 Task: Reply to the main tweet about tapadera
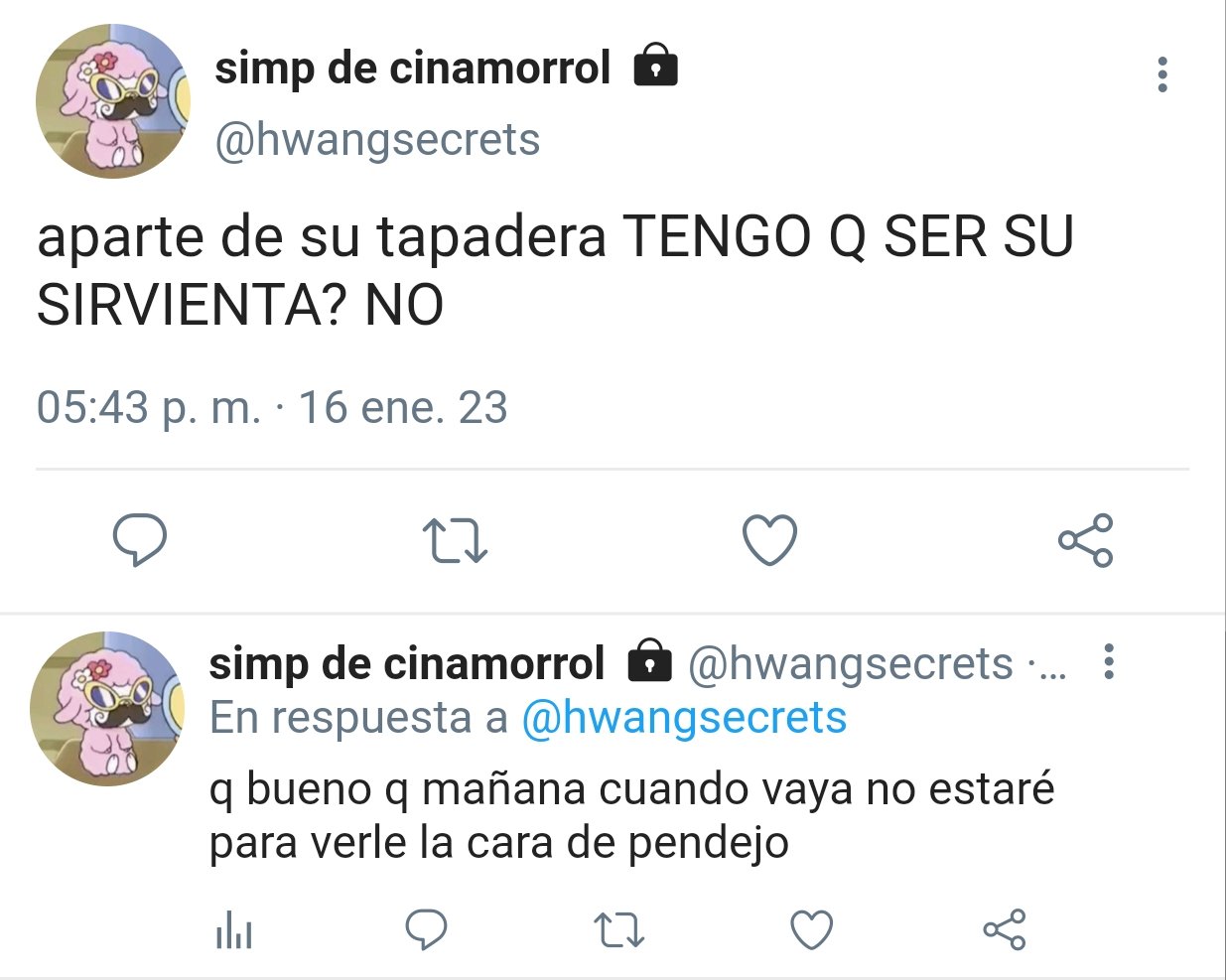[x=139, y=540]
